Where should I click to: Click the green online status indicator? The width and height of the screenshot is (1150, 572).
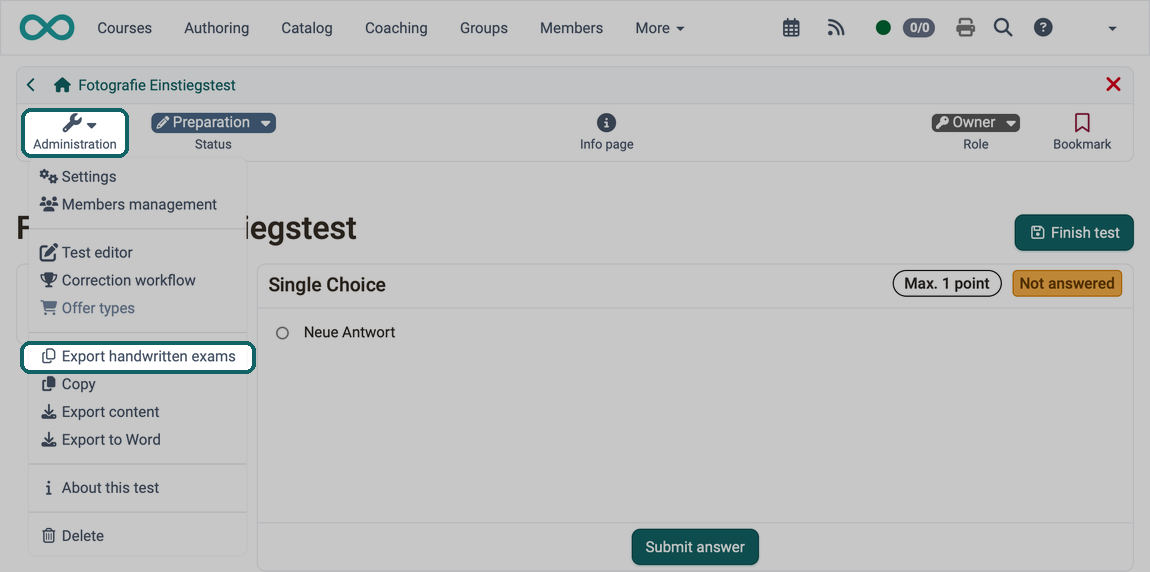coord(883,28)
